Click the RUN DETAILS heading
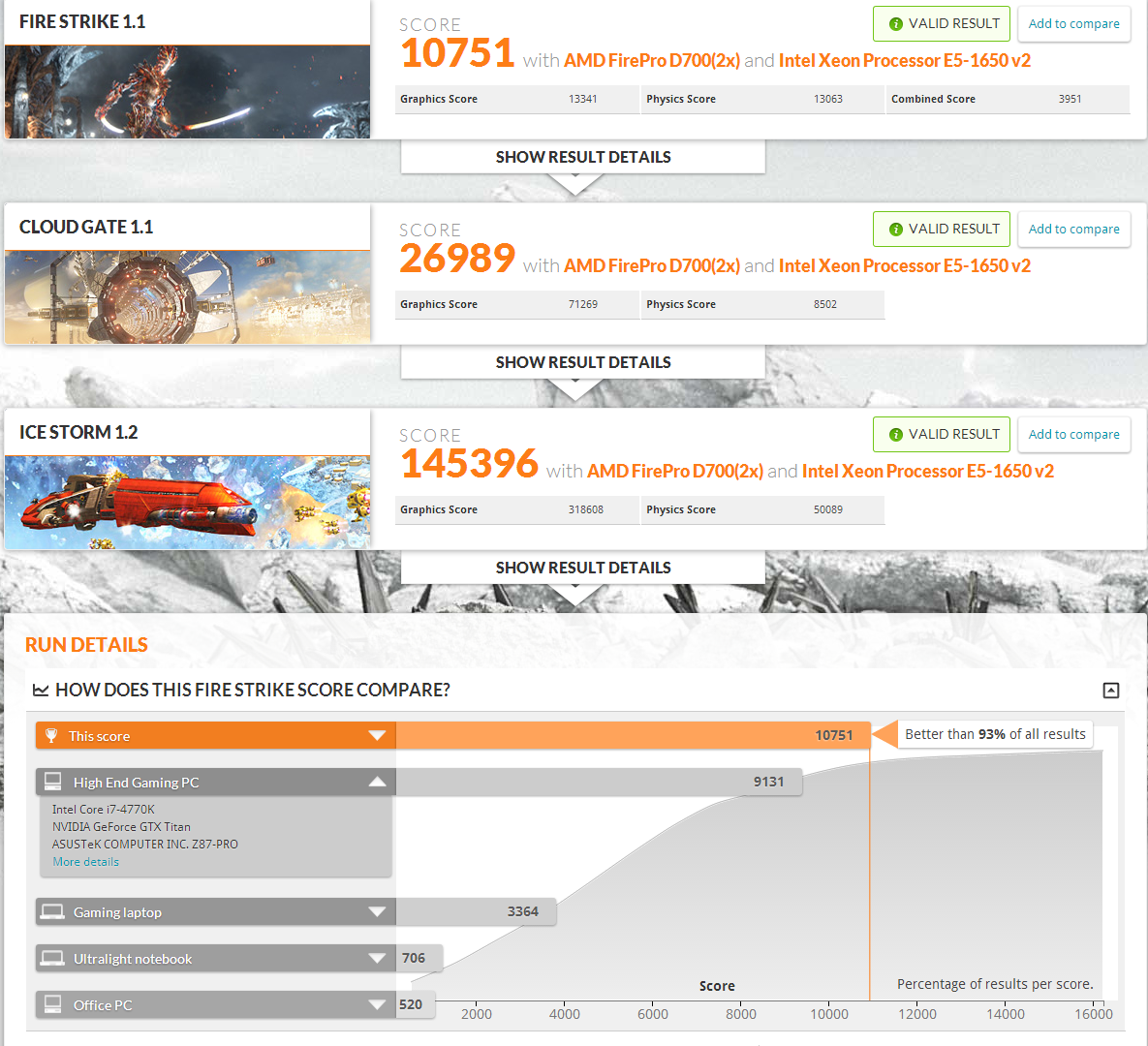Image resolution: width=1148 pixels, height=1046 pixels. 86,645
